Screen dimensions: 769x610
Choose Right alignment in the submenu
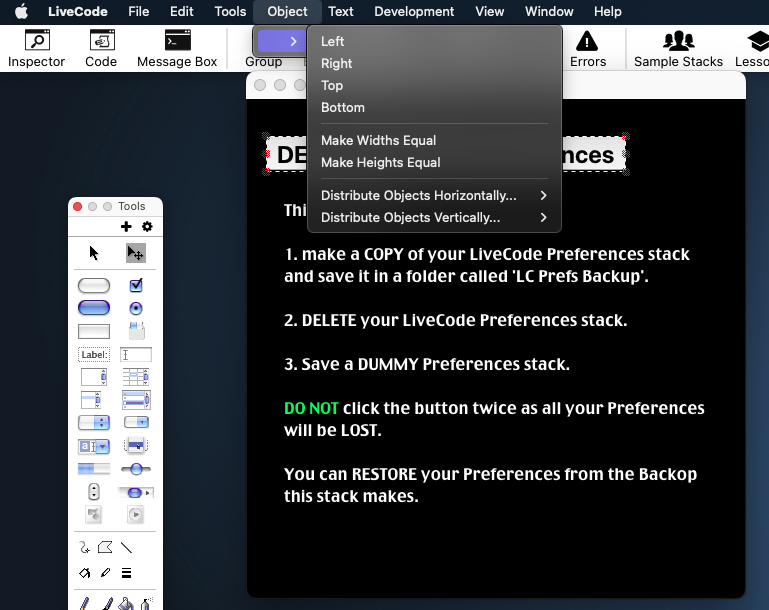(x=434, y=63)
